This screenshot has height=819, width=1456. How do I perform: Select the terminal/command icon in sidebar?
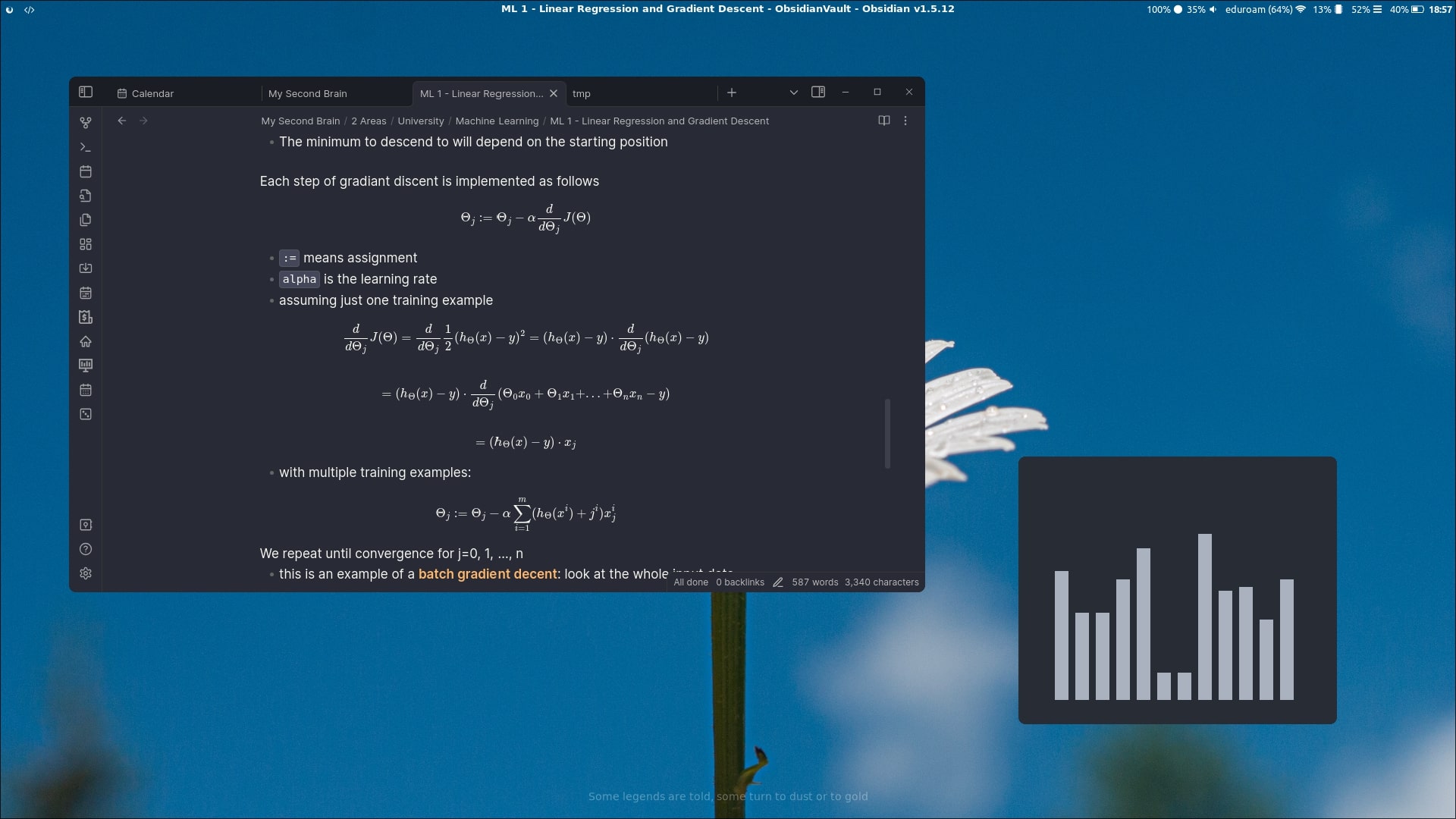85,147
